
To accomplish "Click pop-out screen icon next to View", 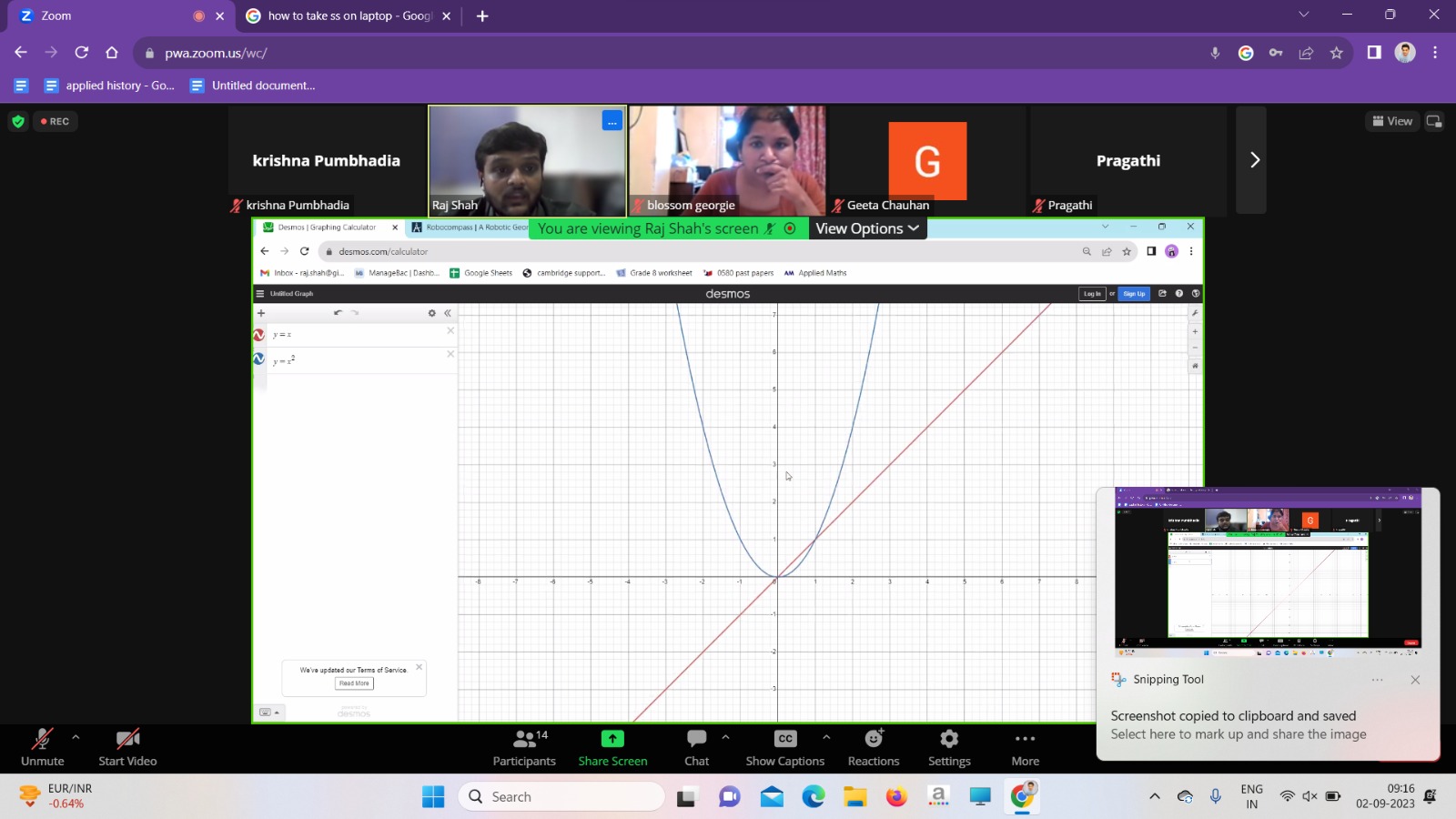I will 1434,121.
